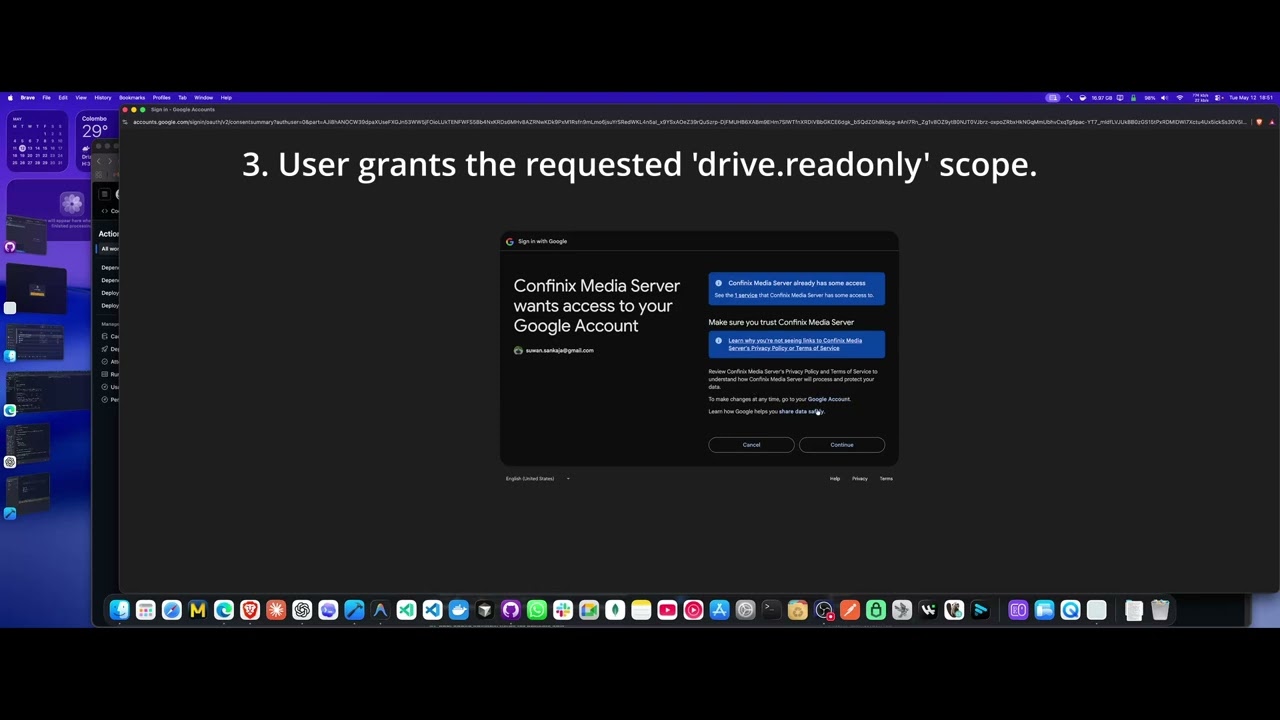Open the Tab menu
The height and width of the screenshot is (720, 1280).
[x=182, y=98]
